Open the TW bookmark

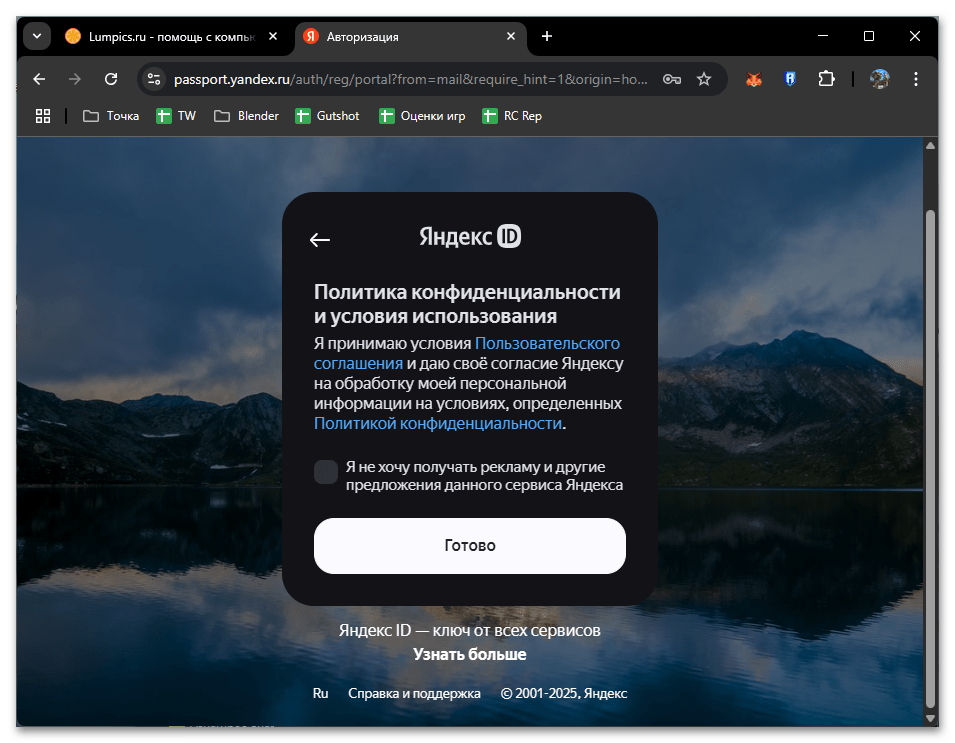click(176, 116)
